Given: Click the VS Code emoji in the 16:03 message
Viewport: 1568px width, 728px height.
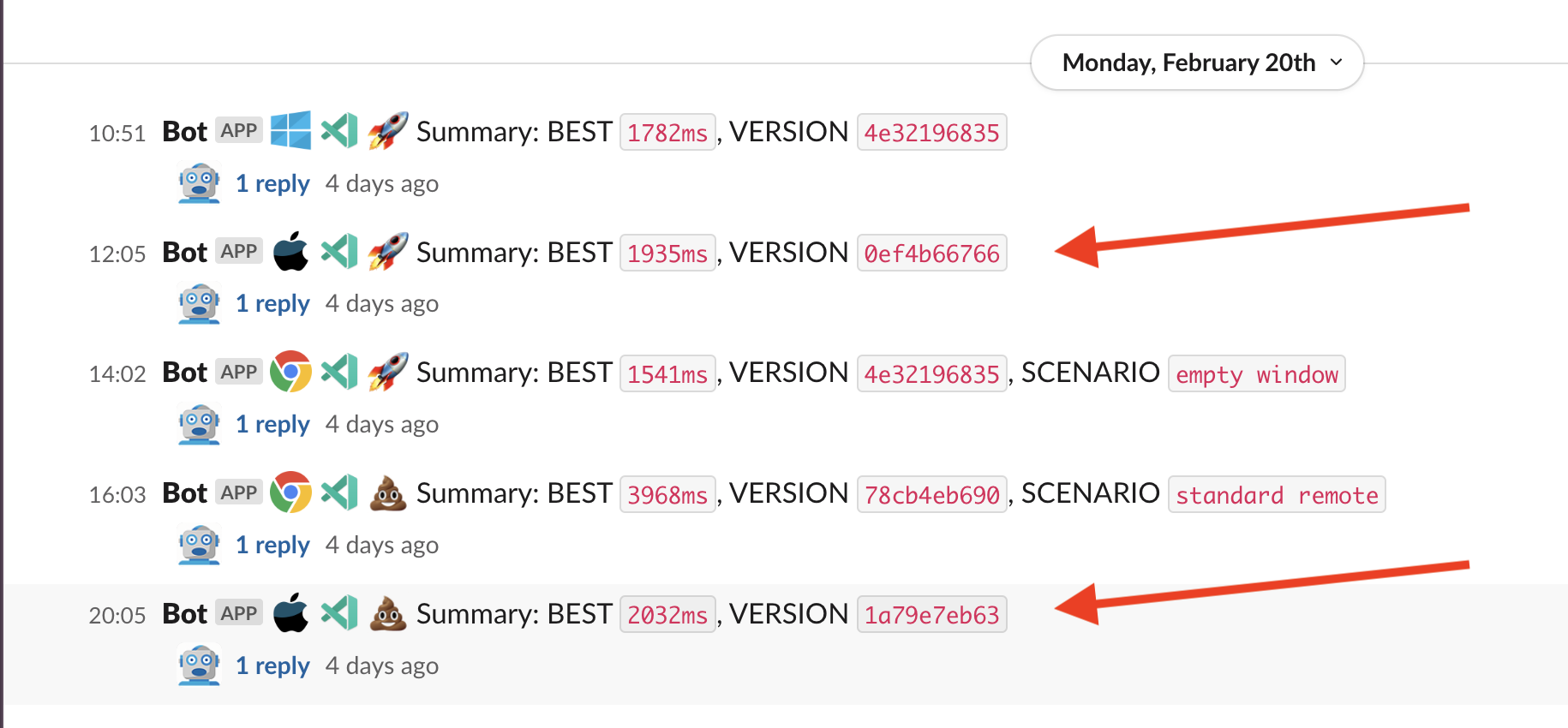Looking at the screenshot, I should click(x=339, y=493).
